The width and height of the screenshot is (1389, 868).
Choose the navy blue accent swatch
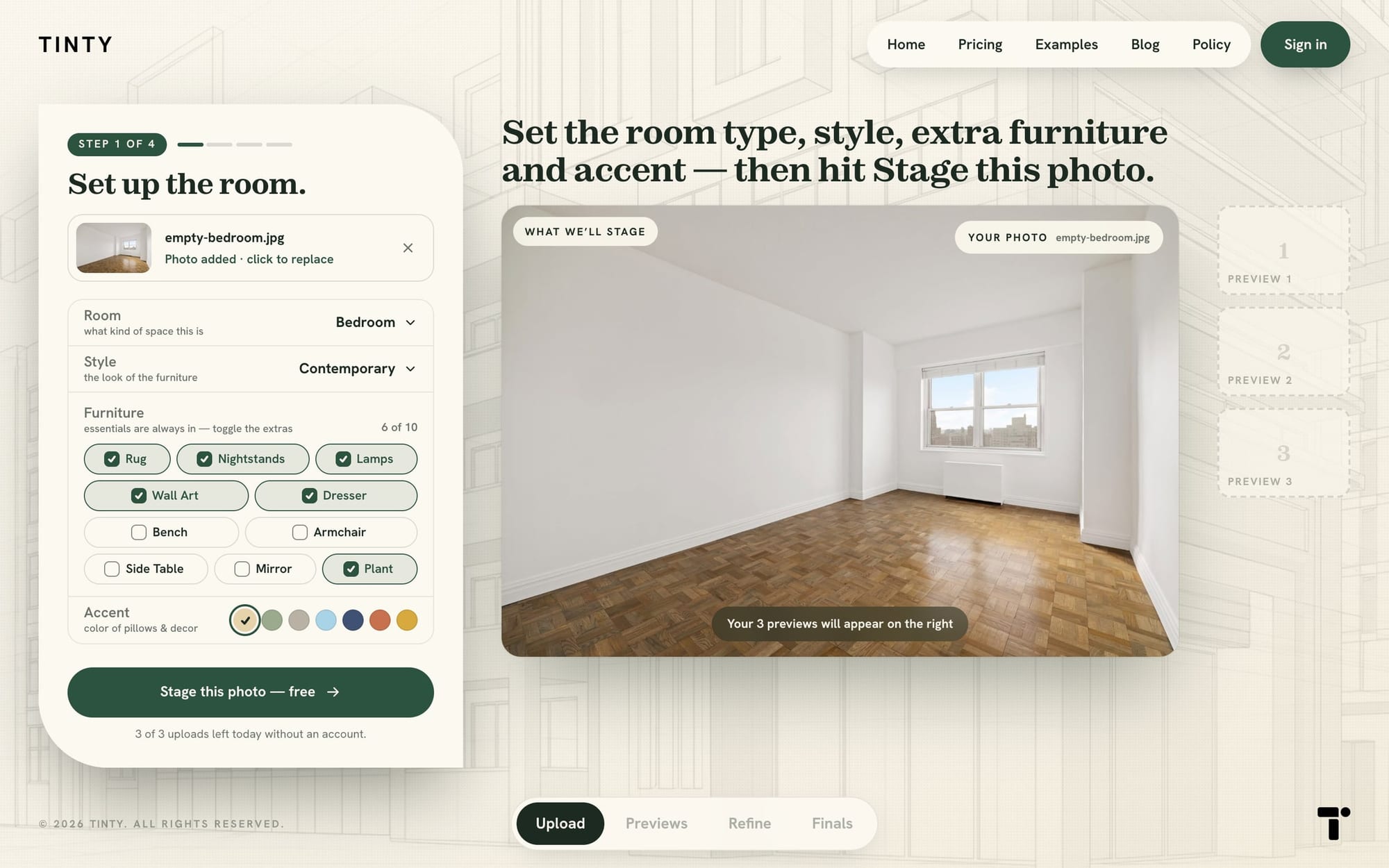pos(353,620)
